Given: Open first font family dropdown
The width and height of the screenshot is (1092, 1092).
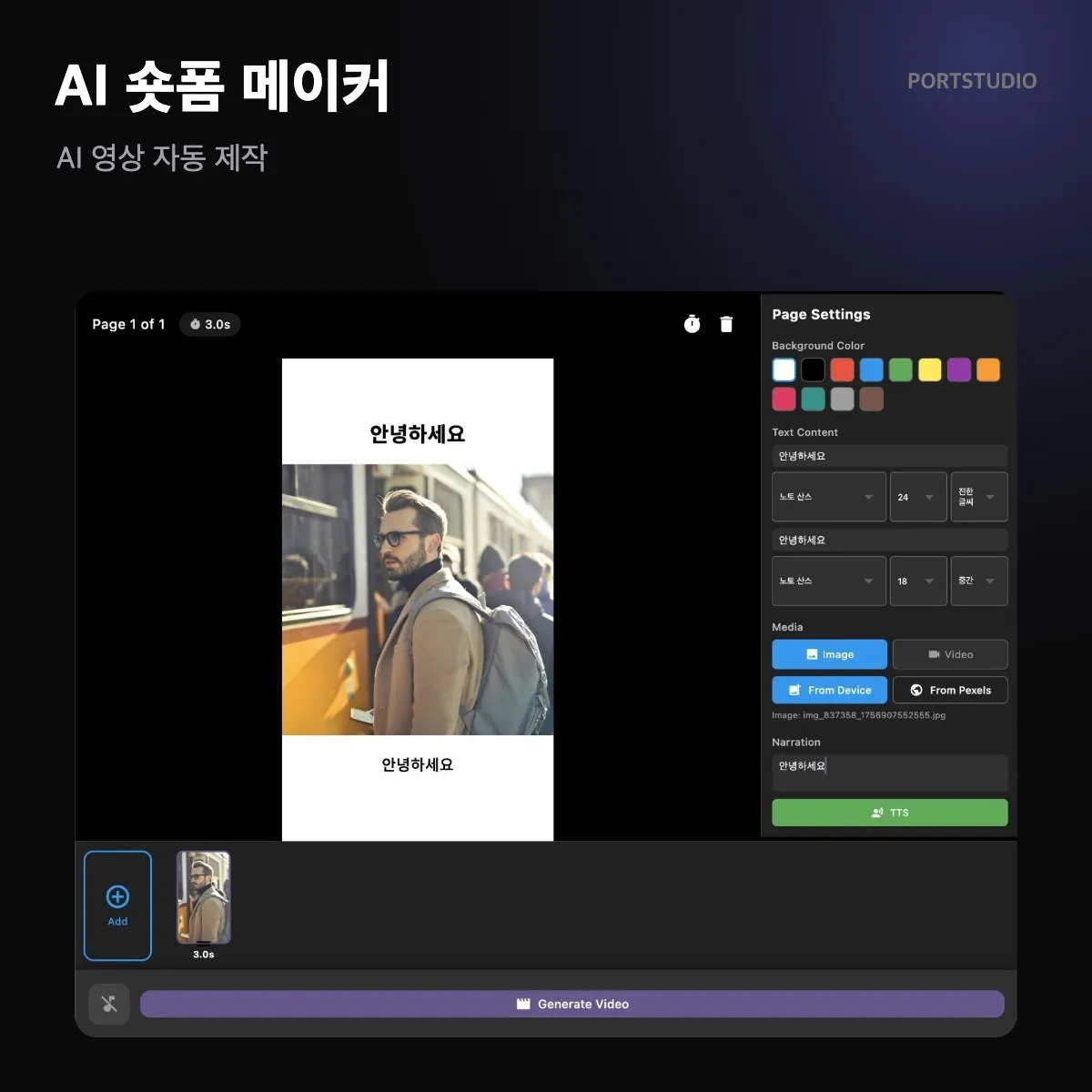Looking at the screenshot, I should click(x=829, y=497).
